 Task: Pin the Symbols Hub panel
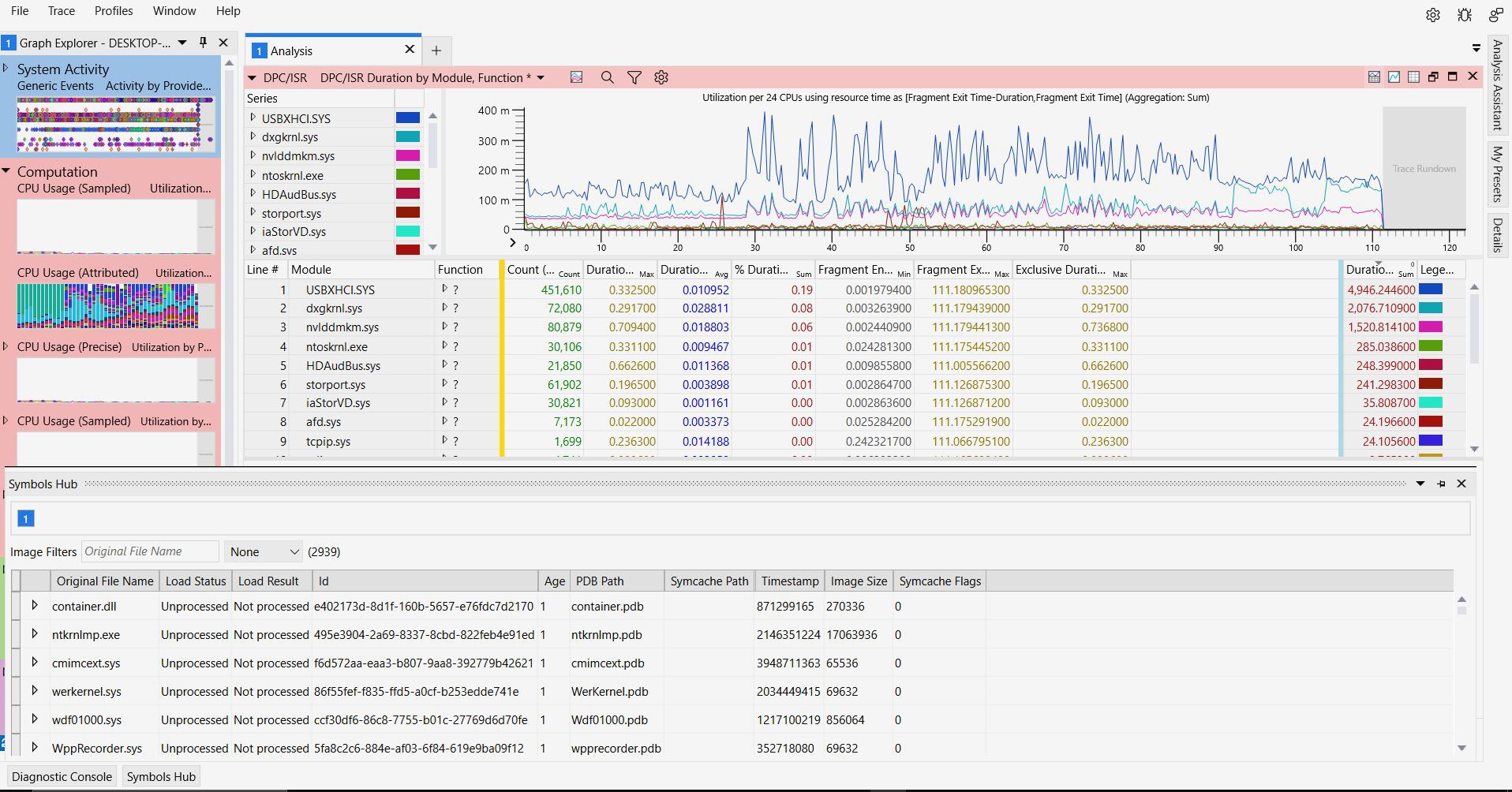pyautogui.click(x=1441, y=483)
